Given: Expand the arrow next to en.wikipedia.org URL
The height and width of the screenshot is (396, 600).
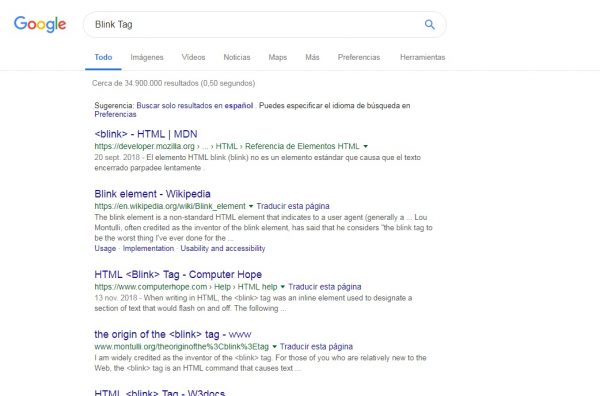Looking at the screenshot, I should coord(251,206).
